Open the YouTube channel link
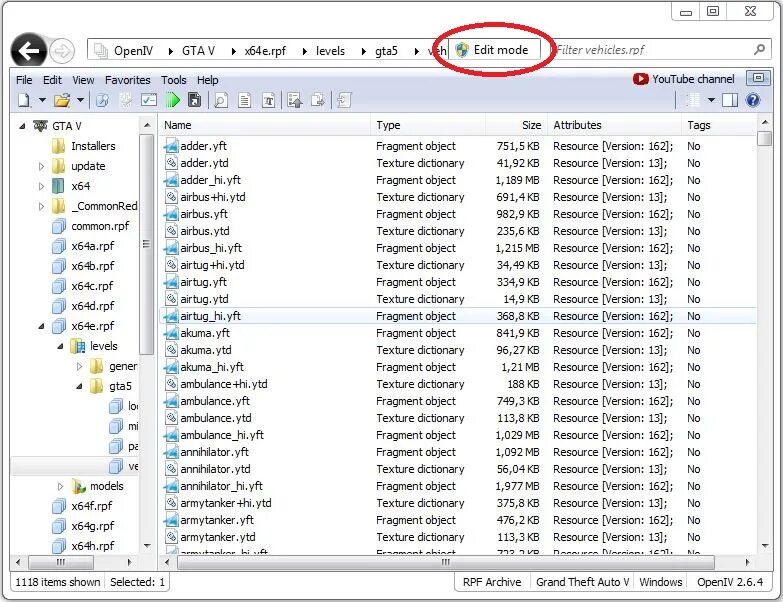This screenshot has height=602, width=783. tap(684, 79)
